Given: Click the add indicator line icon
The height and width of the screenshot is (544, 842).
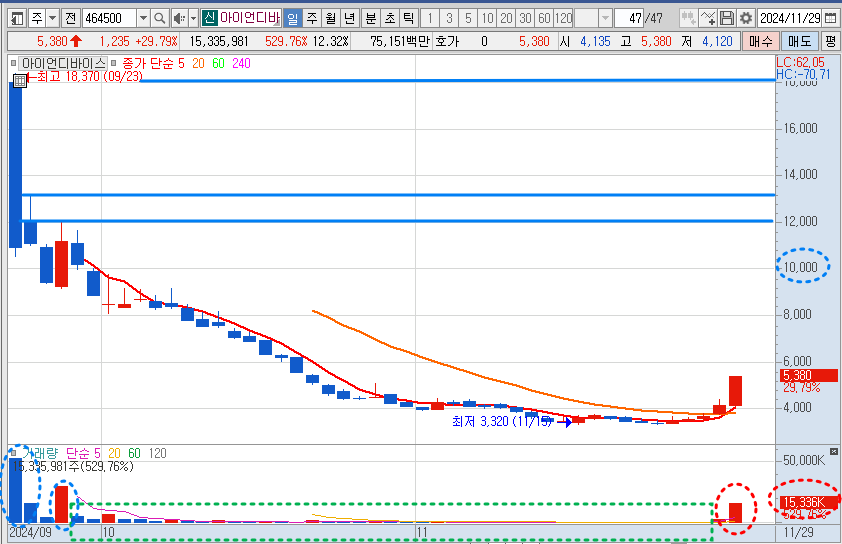Looking at the screenshot, I should point(708,19).
